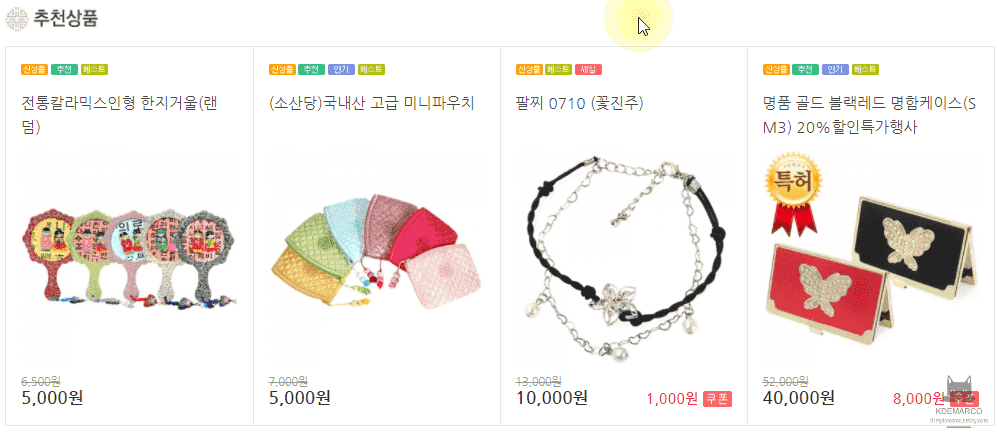Click the 추천 badge on the hanji mirror item
The image size is (997, 433).
tap(64, 69)
